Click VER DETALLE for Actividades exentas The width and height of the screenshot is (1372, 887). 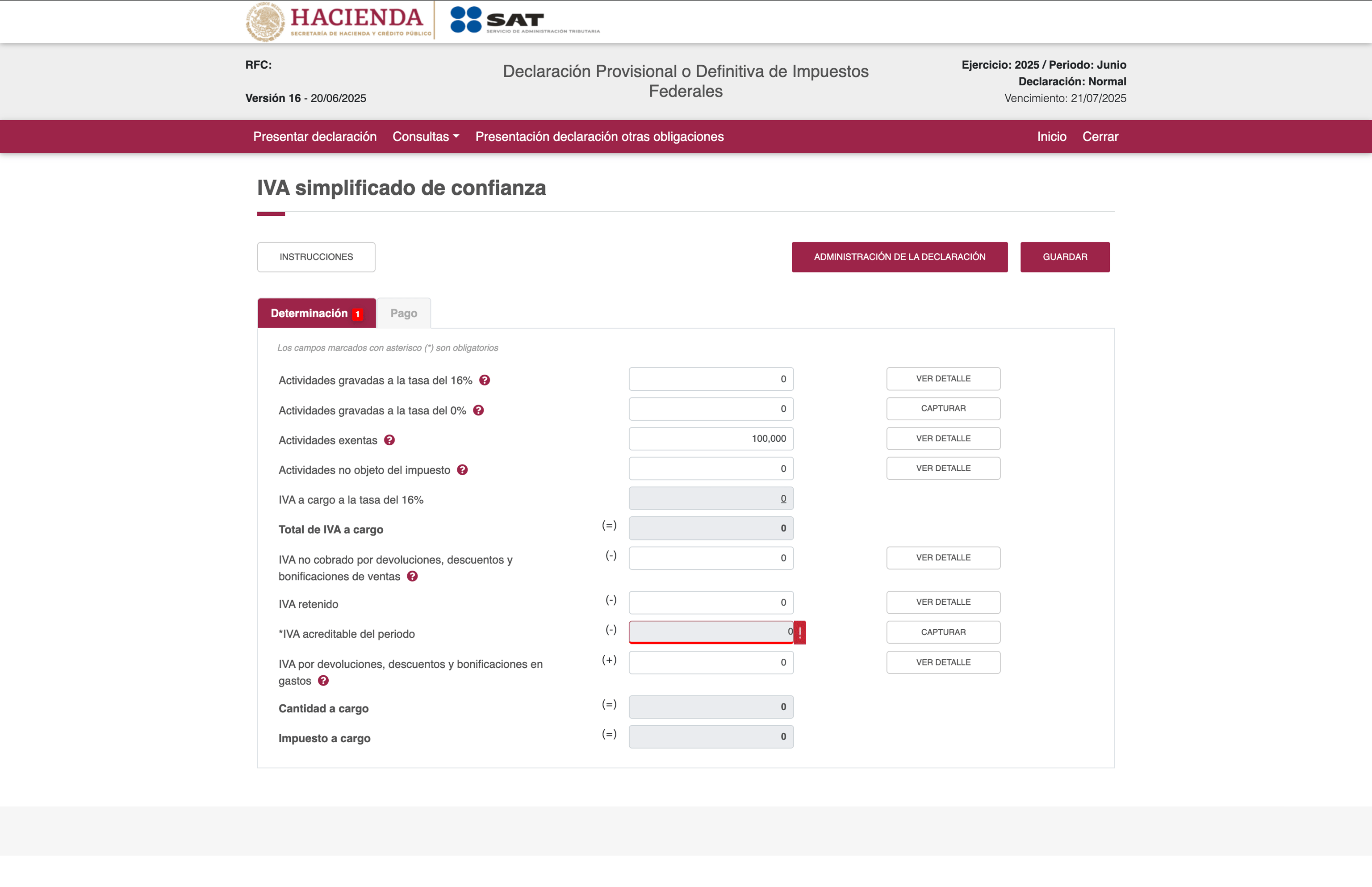(x=943, y=439)
